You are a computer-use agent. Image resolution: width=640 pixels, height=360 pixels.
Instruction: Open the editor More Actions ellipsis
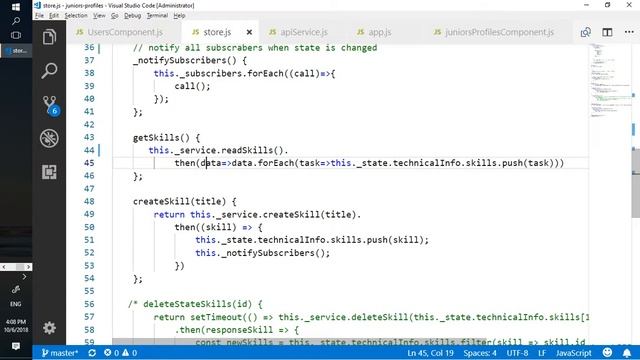pos(629,32)
